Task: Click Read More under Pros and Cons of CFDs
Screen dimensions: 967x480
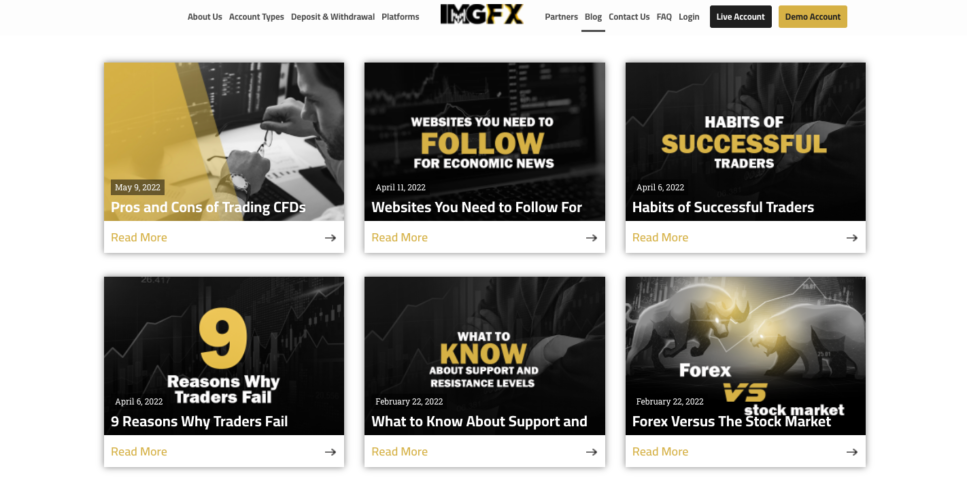Action: tap(139, 238)
